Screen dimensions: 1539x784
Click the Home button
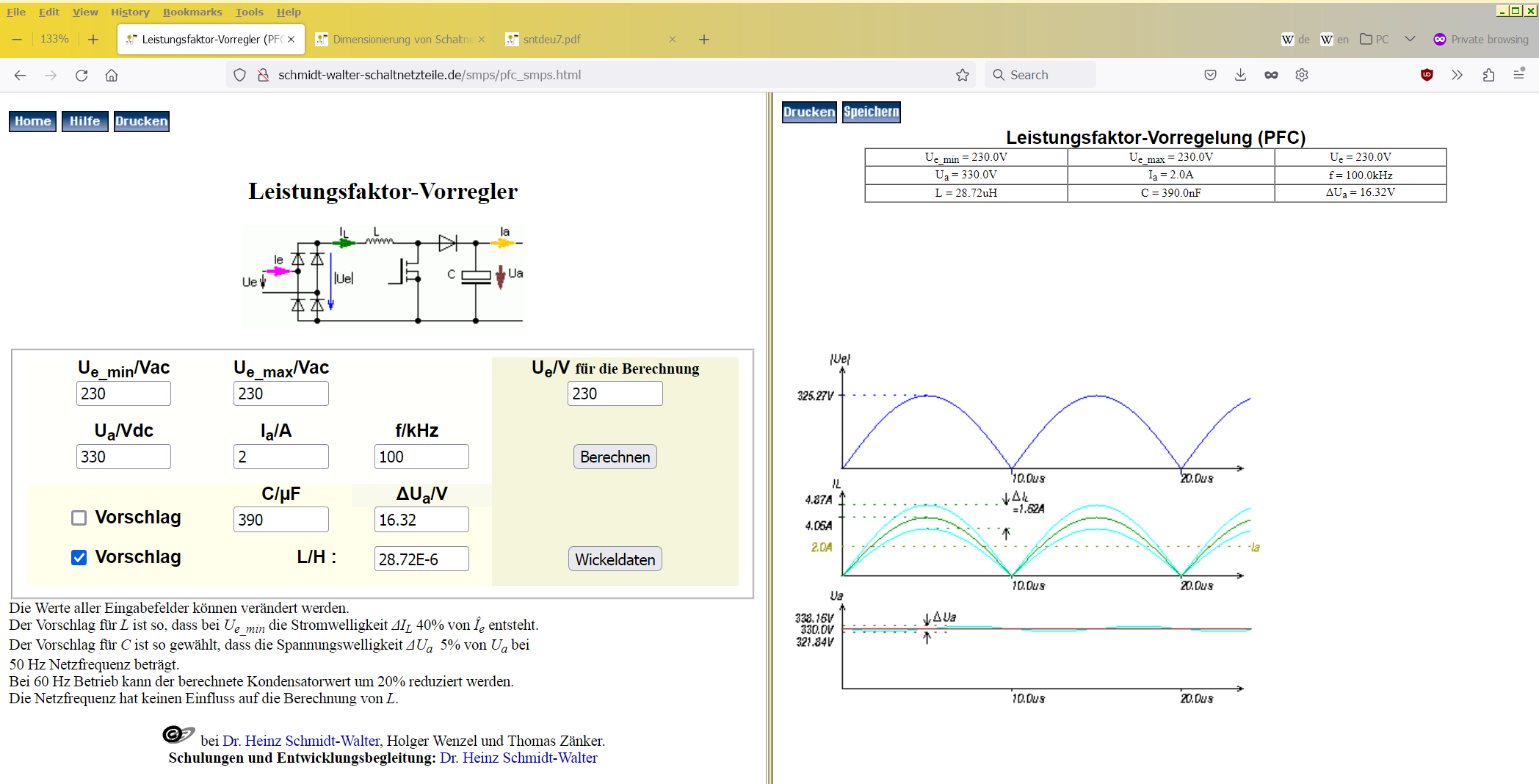tap(33, 121)
